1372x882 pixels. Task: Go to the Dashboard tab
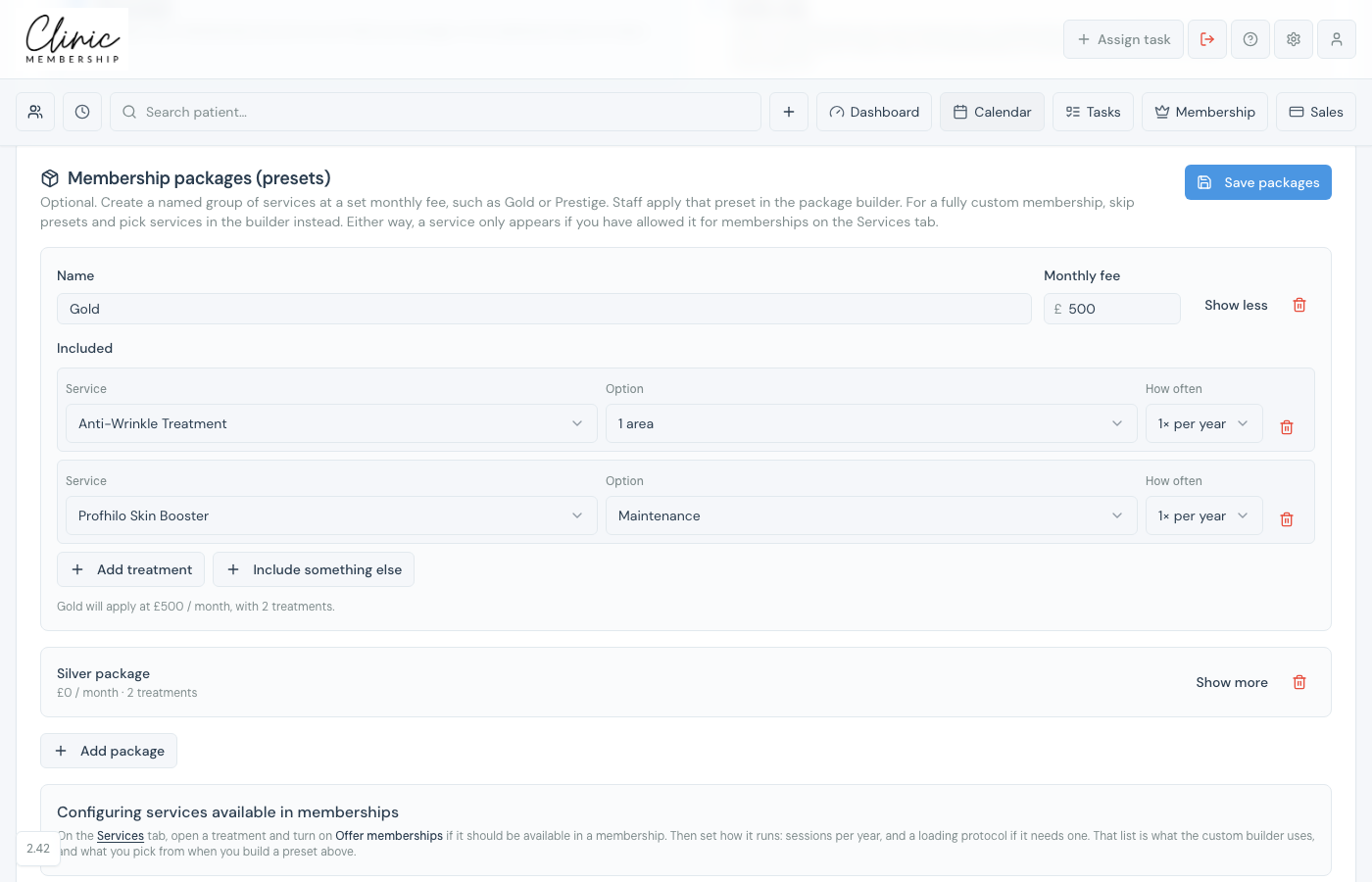(x=874, y=112)
